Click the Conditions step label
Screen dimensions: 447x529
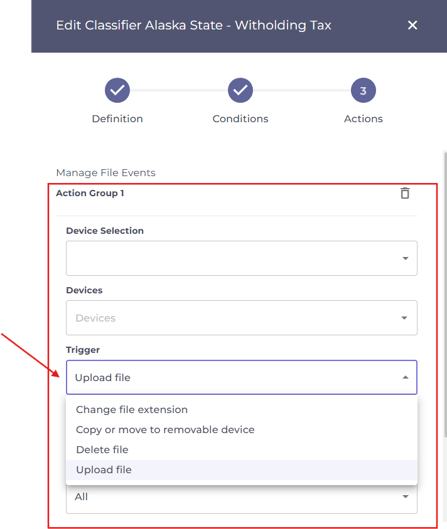[x=240, y=119]
